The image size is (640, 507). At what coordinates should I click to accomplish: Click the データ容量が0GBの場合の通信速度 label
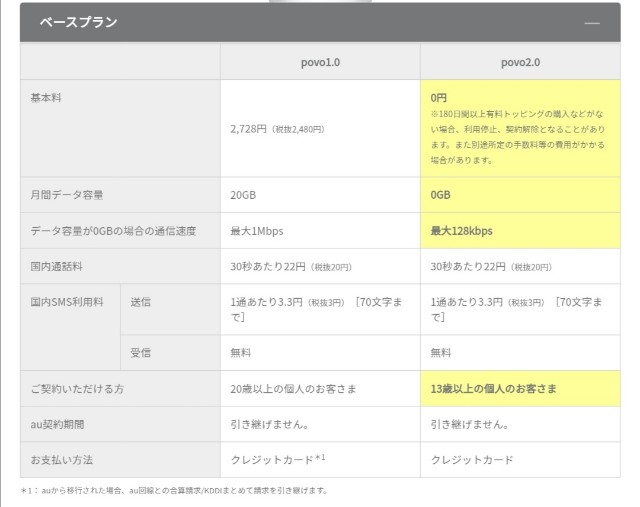pos(113,231)
